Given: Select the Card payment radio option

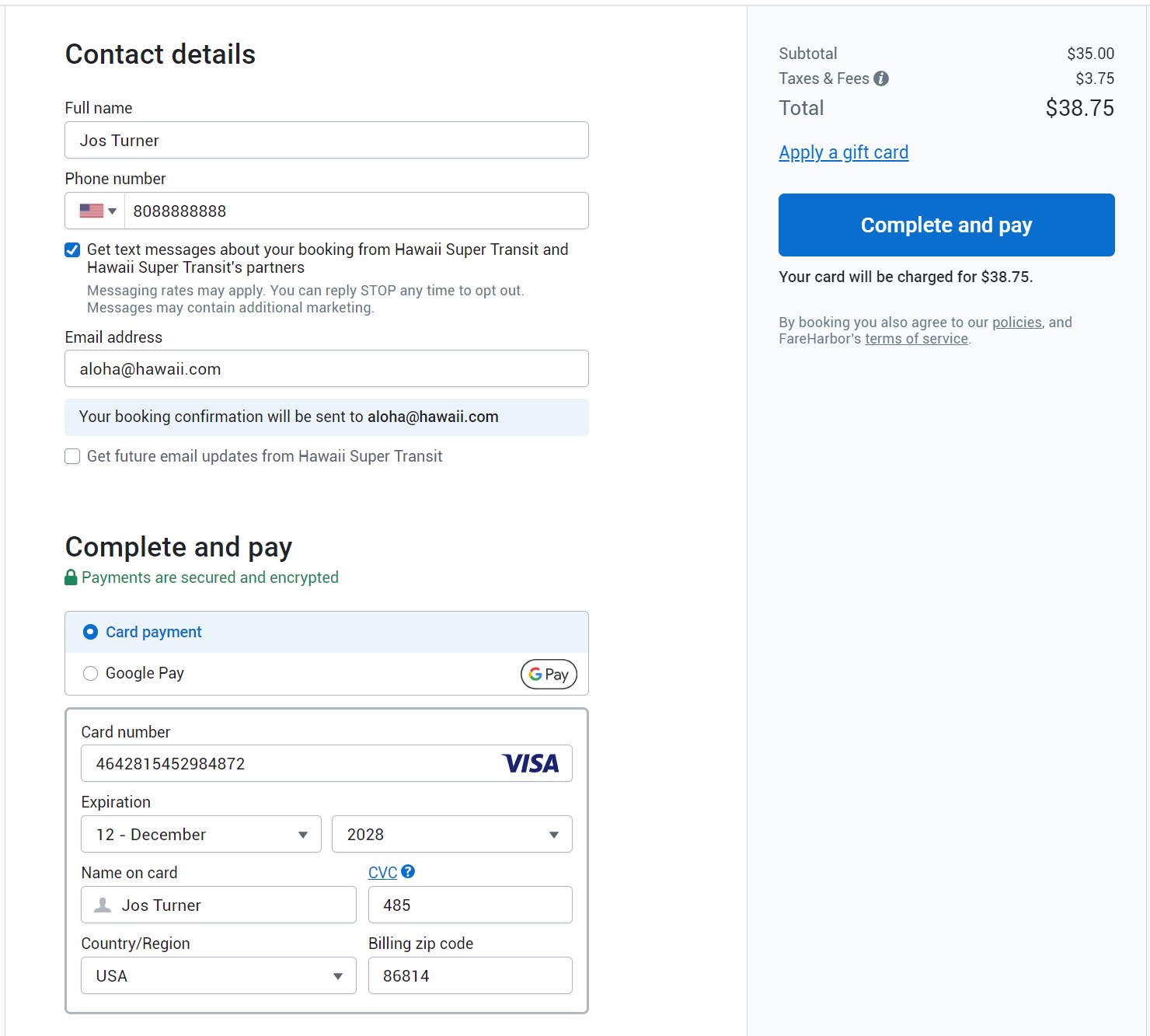Looking at the screenshot, I should [91, 632].
